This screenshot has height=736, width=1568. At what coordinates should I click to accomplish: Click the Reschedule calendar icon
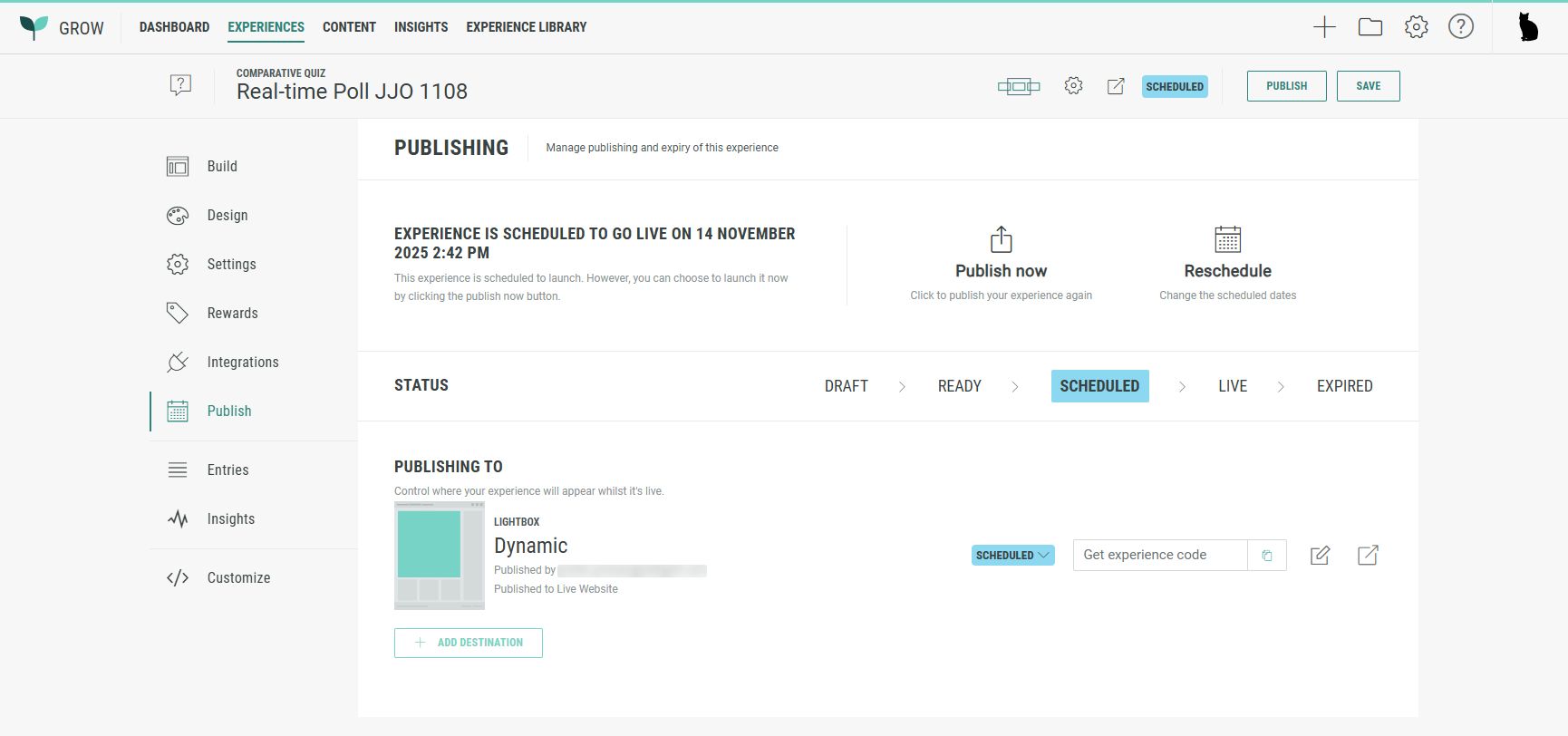click(x=1227, y=239)
